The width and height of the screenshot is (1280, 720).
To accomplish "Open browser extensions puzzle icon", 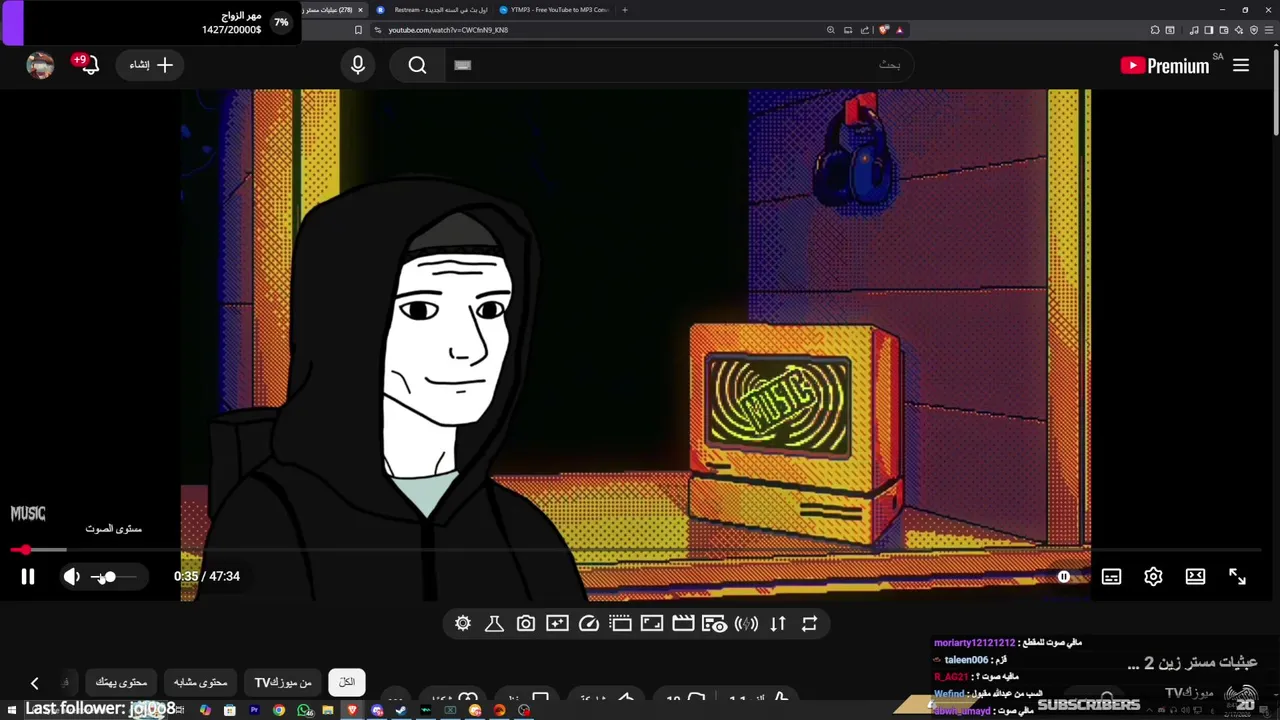I will click(1155, 30).
